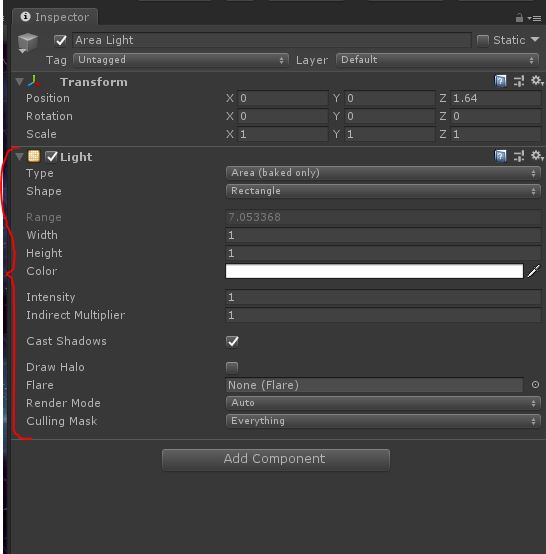Open light Type dropdown
546x554 pixels.
pos(383,173)
